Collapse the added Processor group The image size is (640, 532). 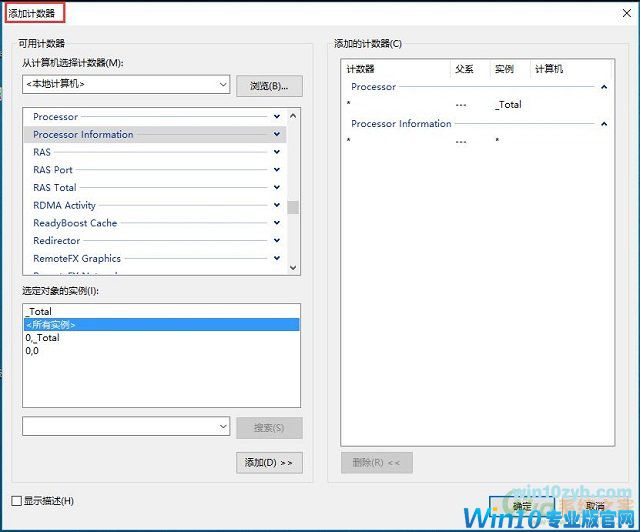[604, 87]
